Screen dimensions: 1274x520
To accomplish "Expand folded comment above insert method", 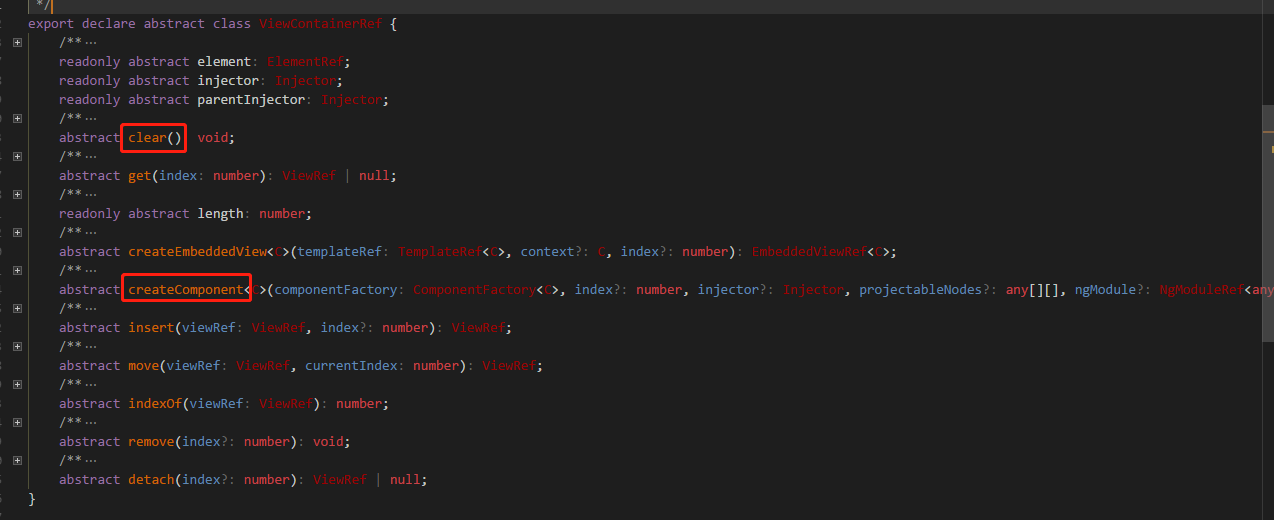I will (x=17, y=309).
